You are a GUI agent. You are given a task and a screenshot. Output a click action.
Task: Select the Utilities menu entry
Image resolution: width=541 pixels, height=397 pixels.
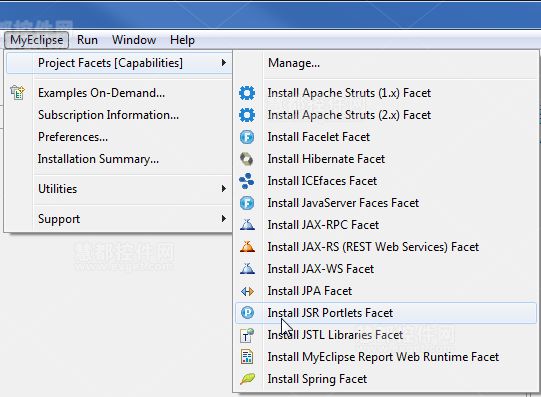119,189
